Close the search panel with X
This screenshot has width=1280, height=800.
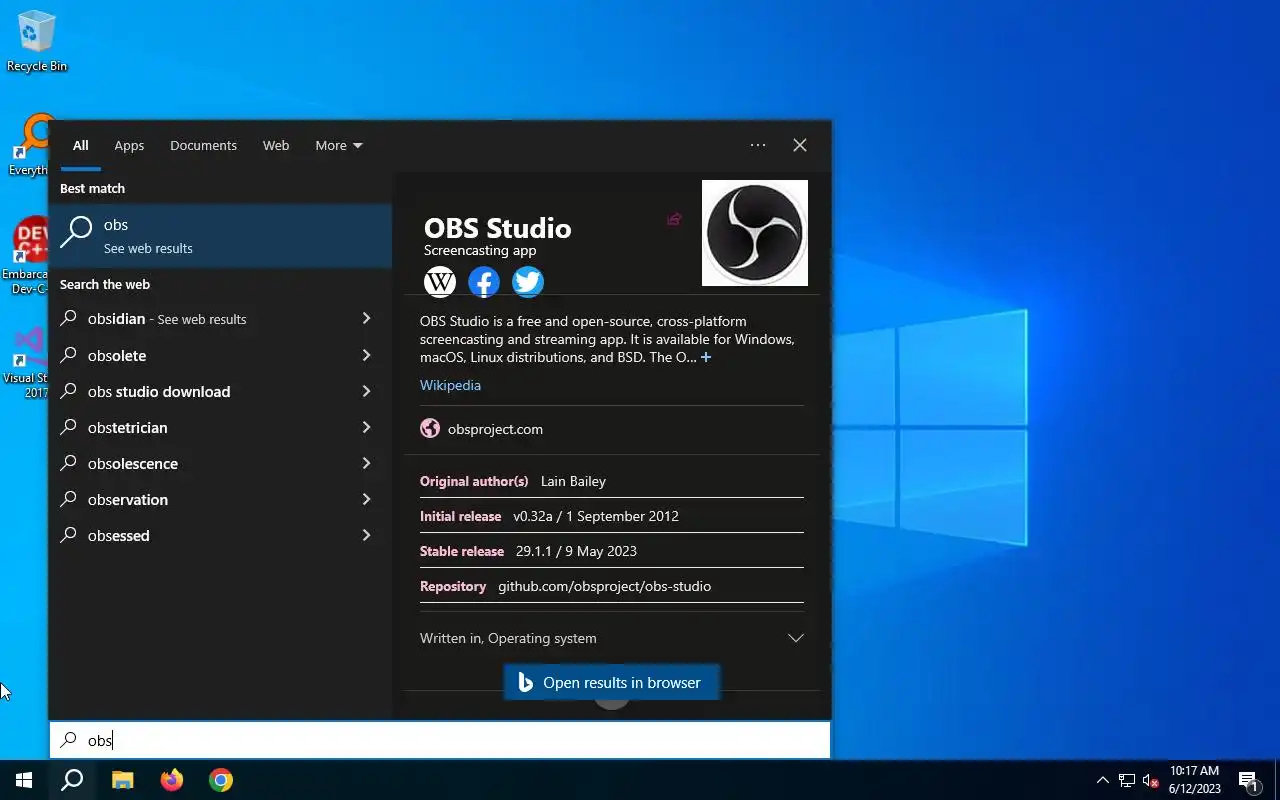coord(800,145)
